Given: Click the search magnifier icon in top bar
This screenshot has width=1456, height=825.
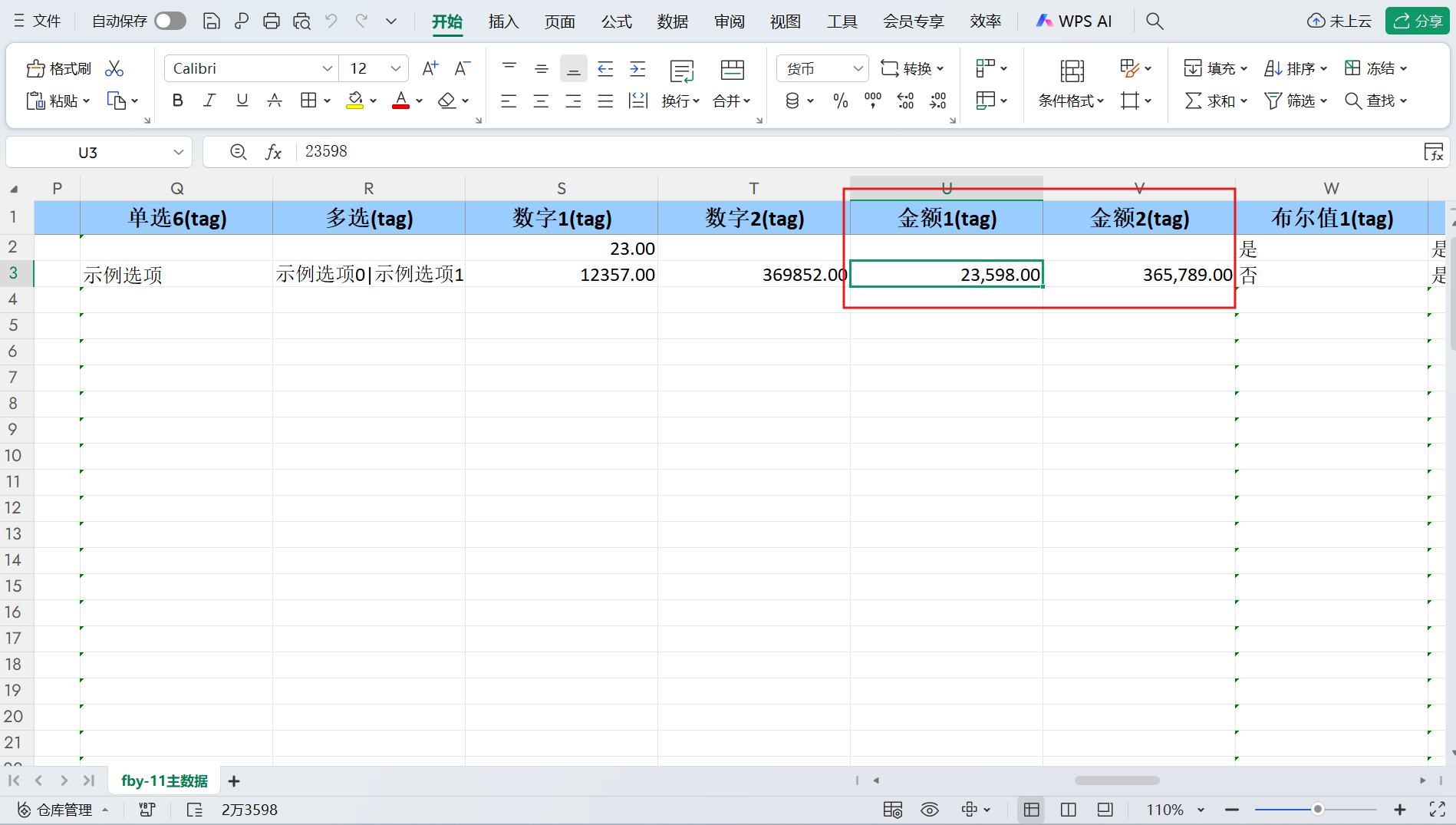Looking at the screenshot, I should tap(1155, 21).
